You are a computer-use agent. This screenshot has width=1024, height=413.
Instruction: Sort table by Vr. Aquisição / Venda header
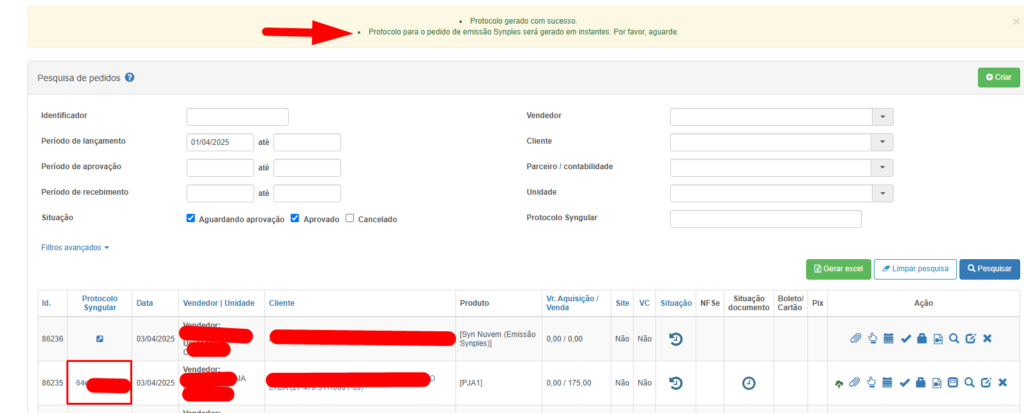click(x=572, y=303)
